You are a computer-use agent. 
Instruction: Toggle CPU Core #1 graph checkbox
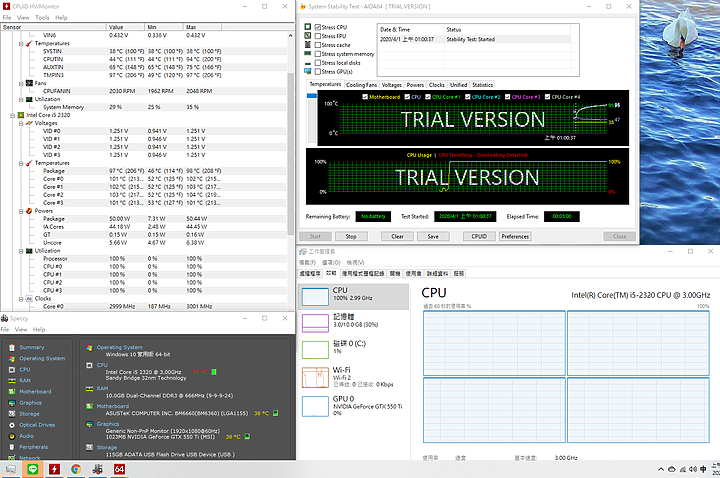coord(428,97)
